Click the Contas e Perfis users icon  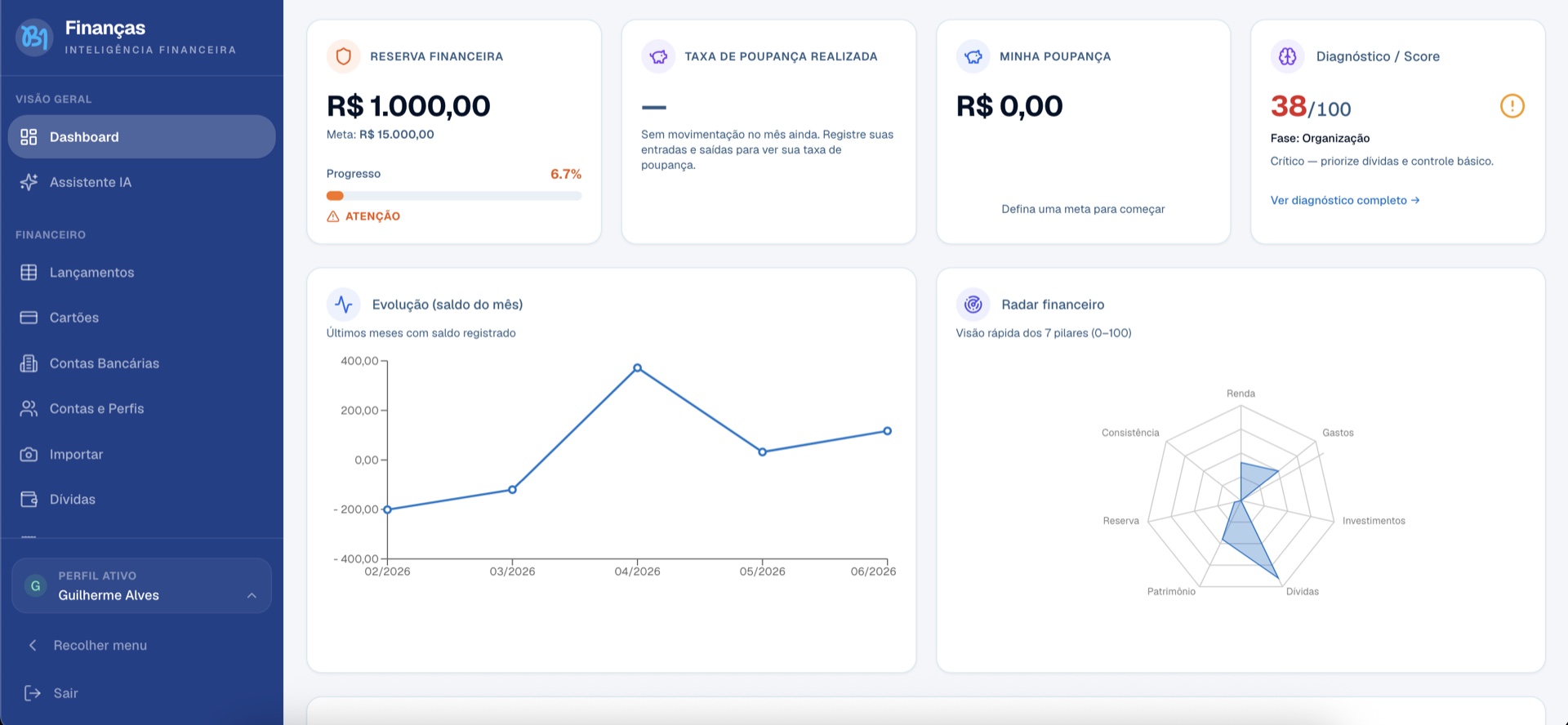pyautogui.click(x=29, y=408)
